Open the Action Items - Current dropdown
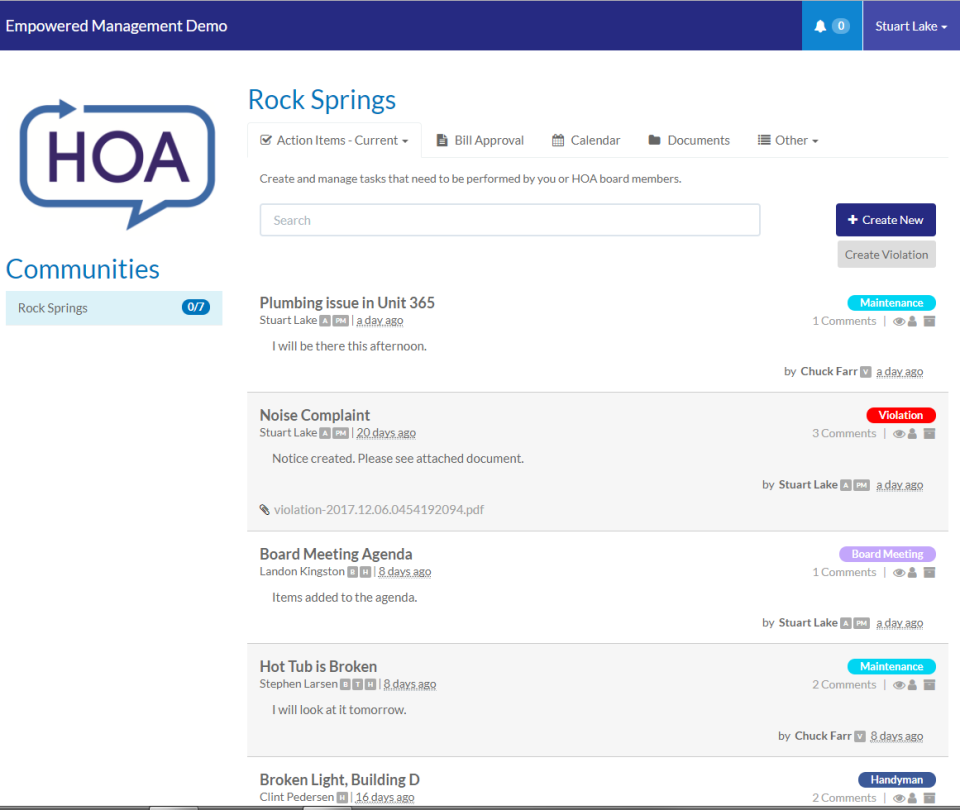The height and width of the screenshot is (810, 960). tap(333, 140)
